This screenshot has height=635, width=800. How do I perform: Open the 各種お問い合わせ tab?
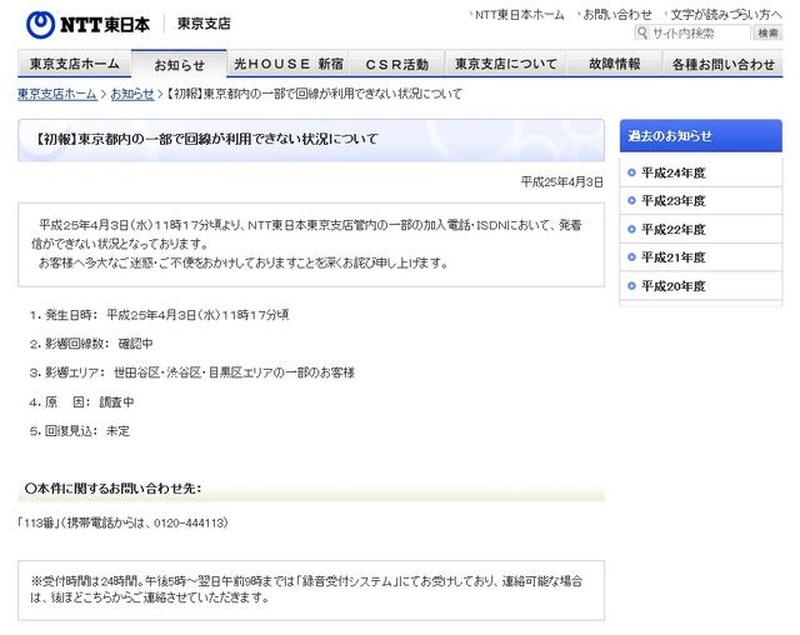723,64
